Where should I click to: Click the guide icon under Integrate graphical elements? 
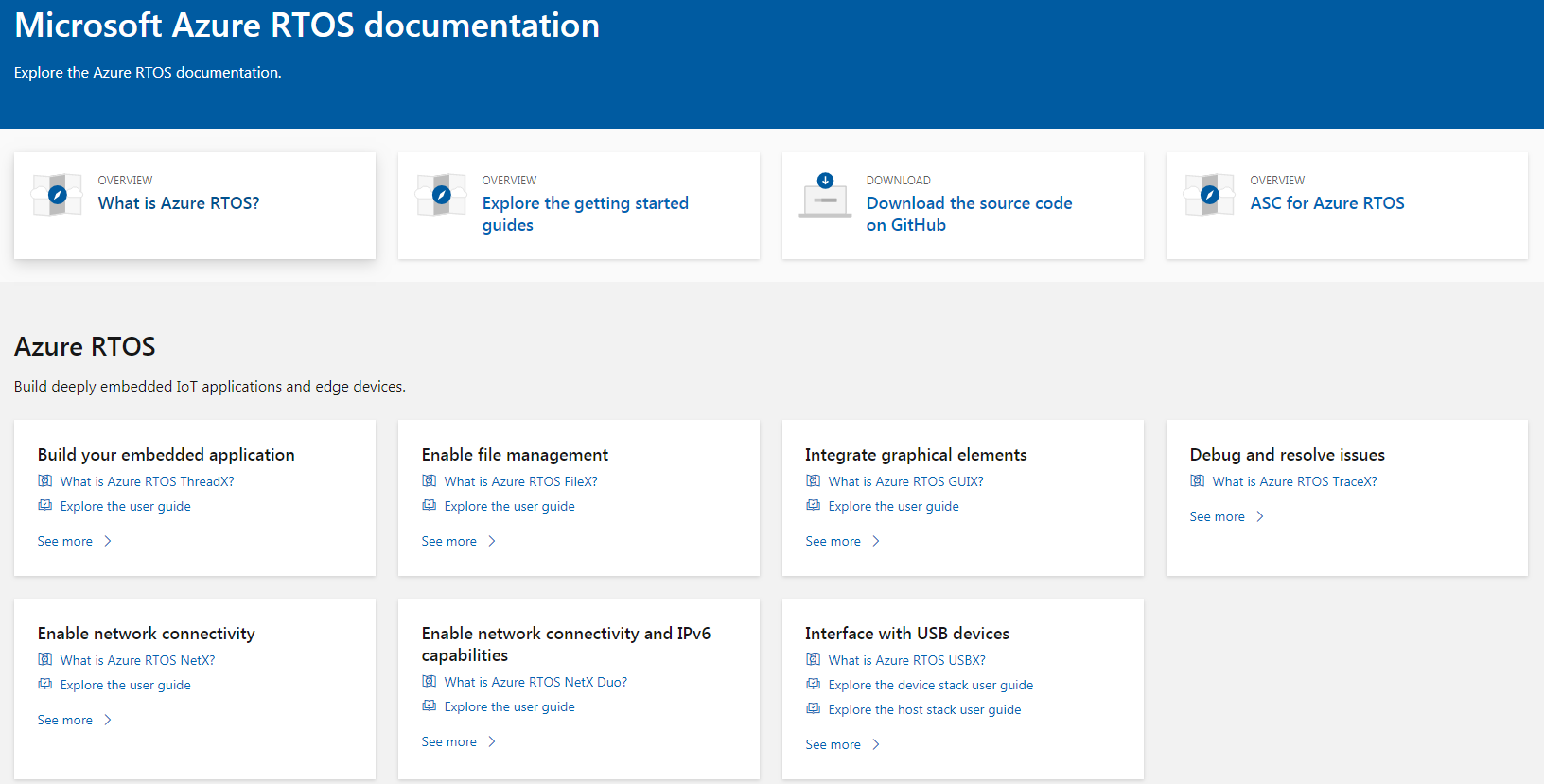point(813,505)
